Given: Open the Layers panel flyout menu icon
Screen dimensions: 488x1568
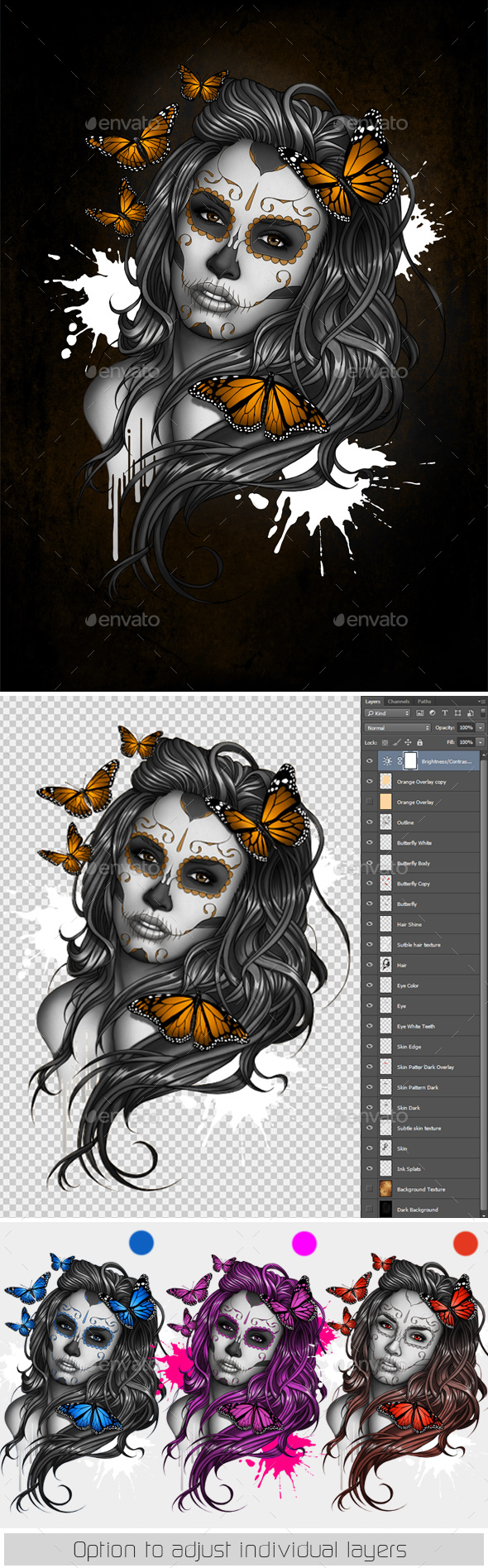Looking at the screenshot, I should pos(482,702).
